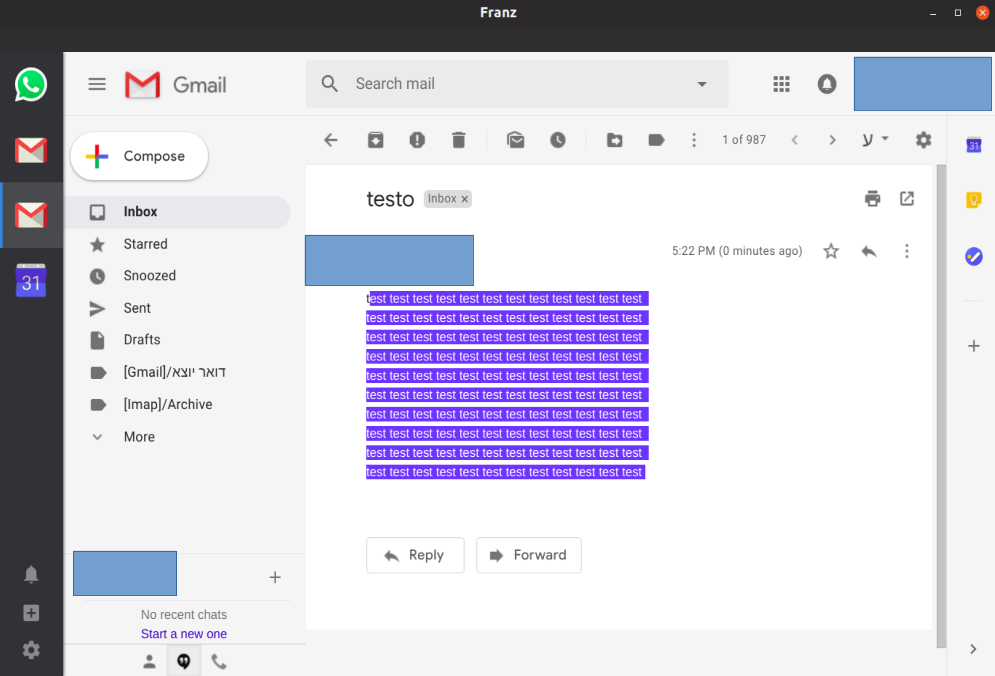Switch to the first Gmail service icon
Screen dimensions: 995x676
[x=30, y=150]
